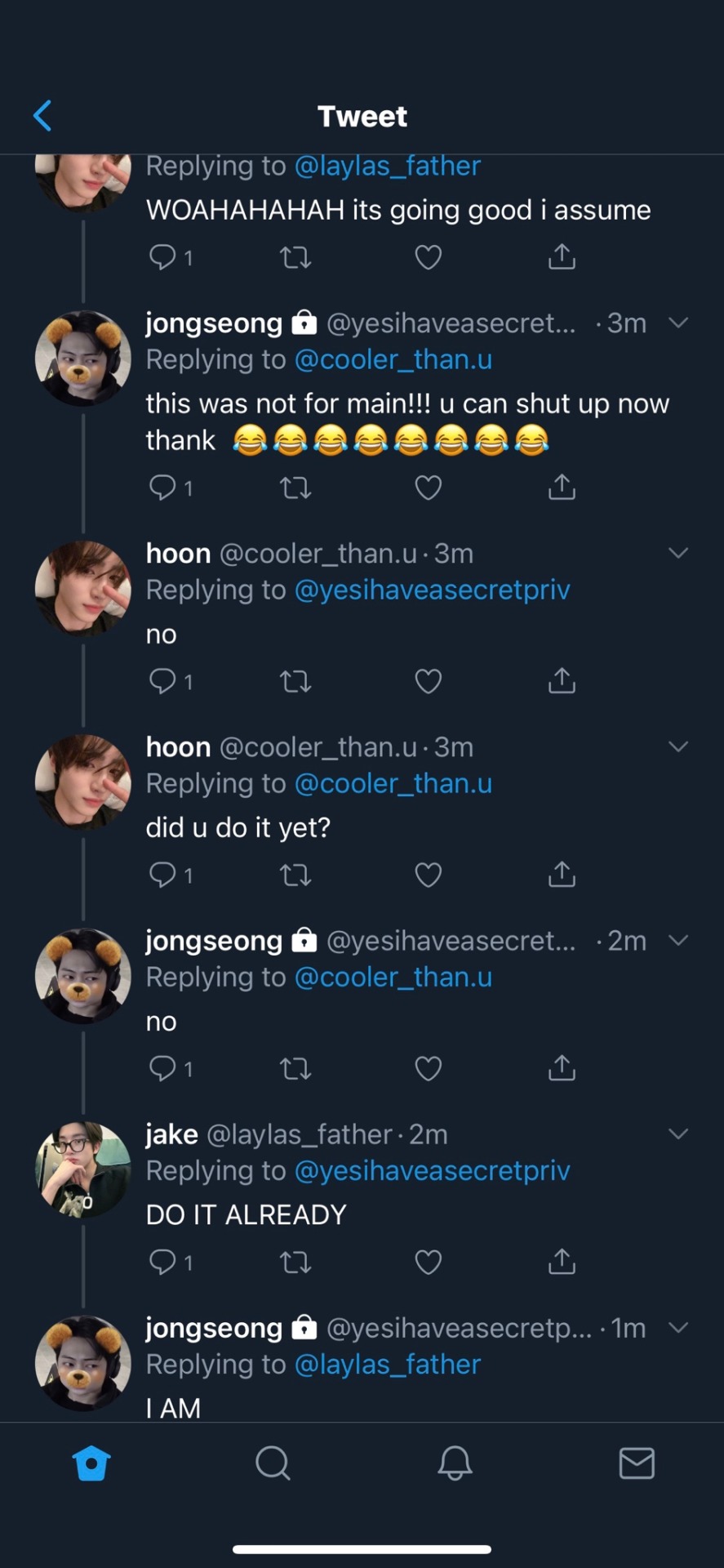The height and width of the screenshot is (1568, 724).
Task: Like the "this was not for main" tweet
Action: pyautogui.click(x=428, y=488)
